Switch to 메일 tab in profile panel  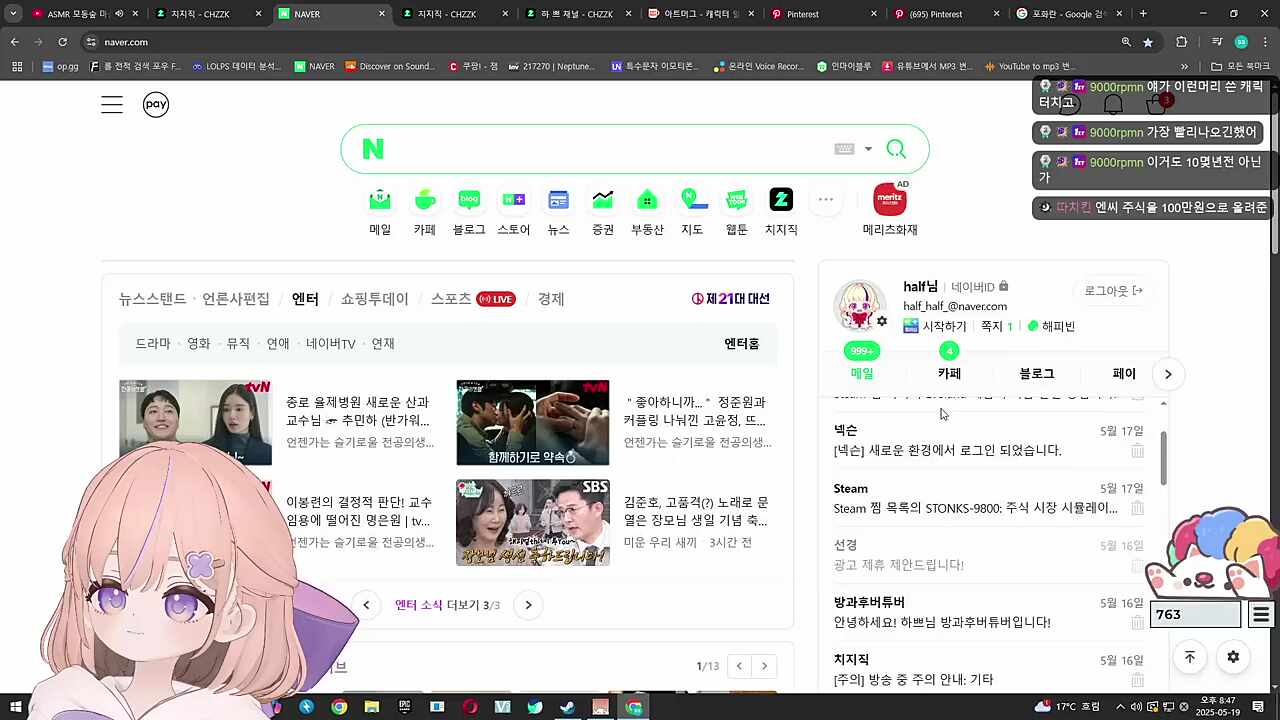[x=862, y=373]
